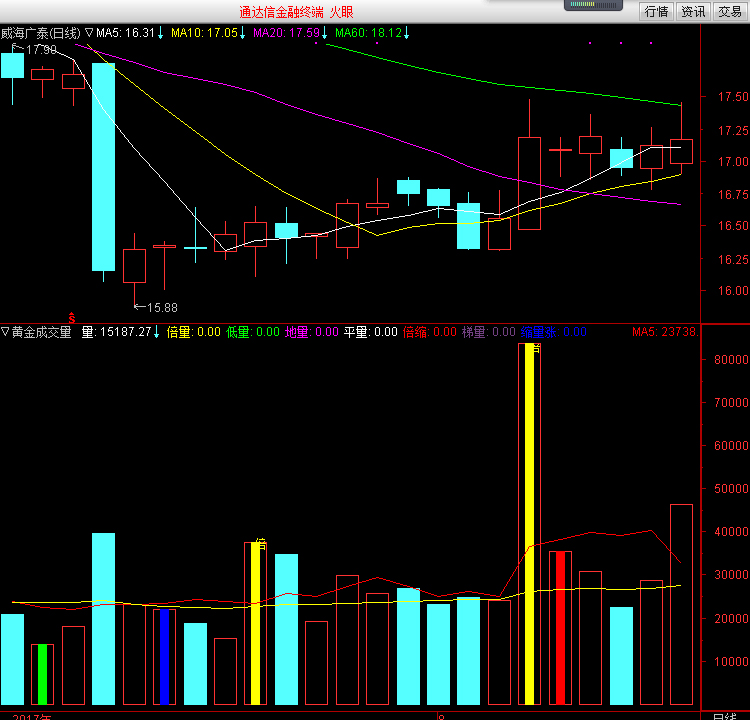The image size is (750, 720).
Task: Click the signal-strength indicator in title bar
Action: pyautogui.click(x=593, y=5)
